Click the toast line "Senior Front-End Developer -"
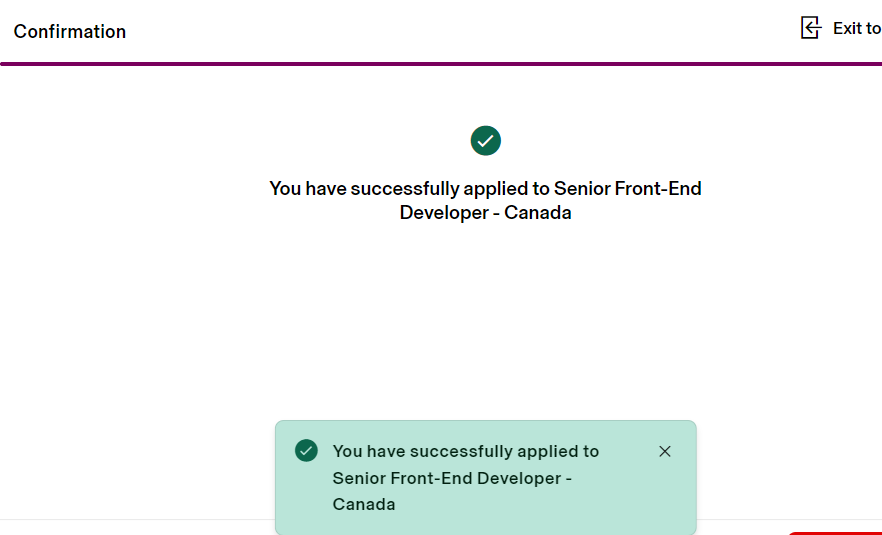Image resolution: width=882 pixels, height=535 pixels. (452, 478)
